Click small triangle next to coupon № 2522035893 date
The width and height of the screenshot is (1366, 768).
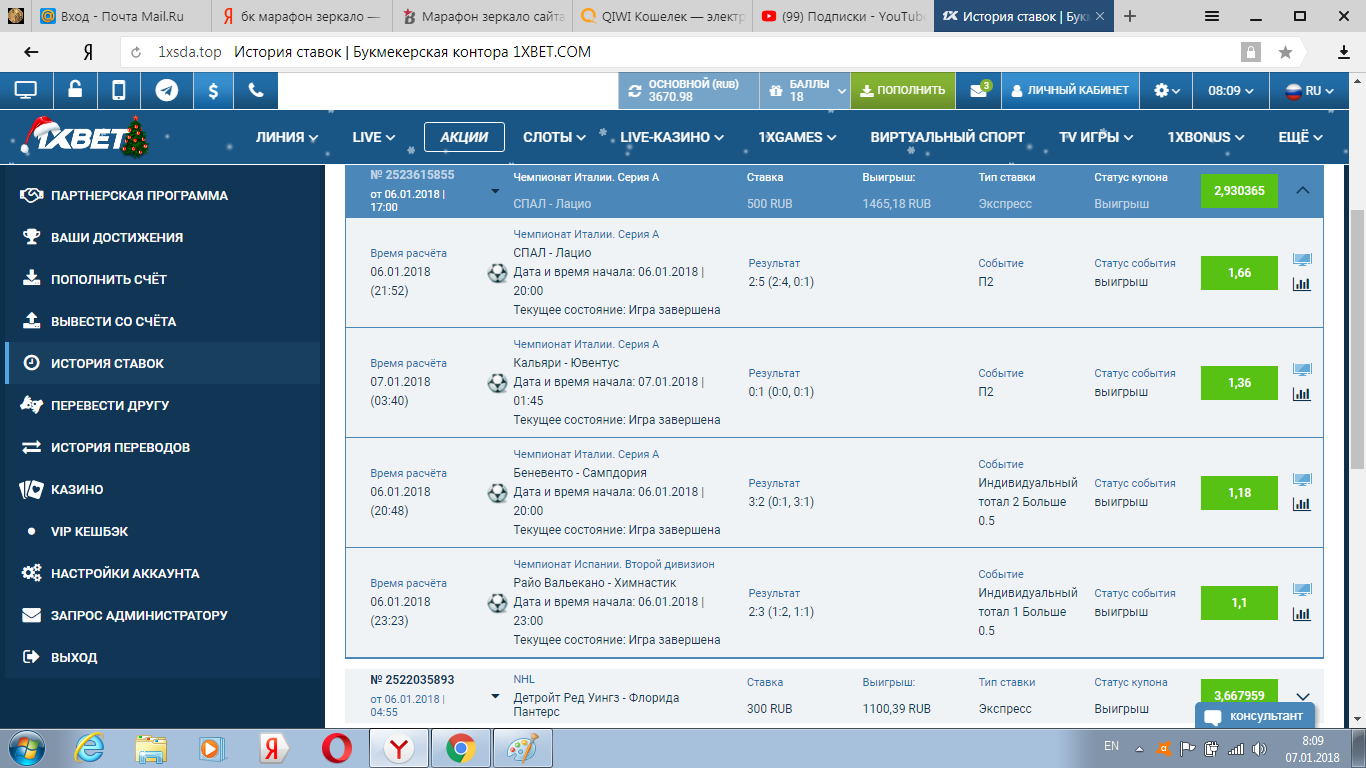click(495, 697)
